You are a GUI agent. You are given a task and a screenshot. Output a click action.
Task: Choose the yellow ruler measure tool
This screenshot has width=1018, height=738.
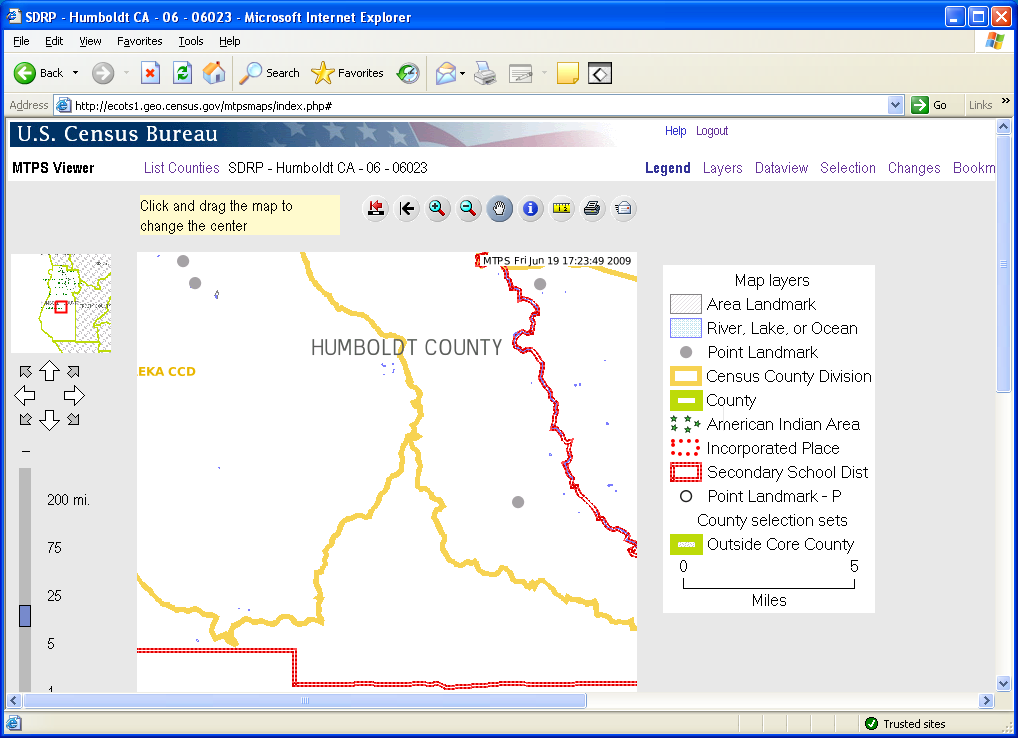pos(561,208)
